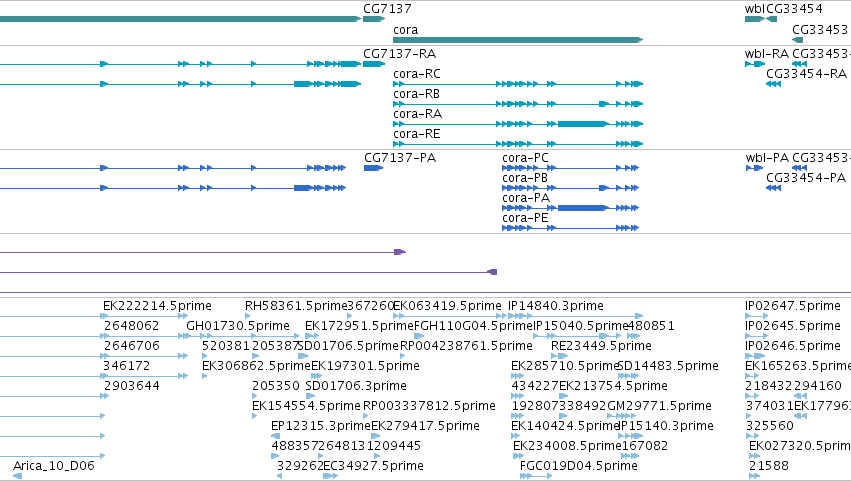The width and height of the screenshot is (851, 481).
Task: Select EST EK063419.5prime
Action: tap(447, 306)
